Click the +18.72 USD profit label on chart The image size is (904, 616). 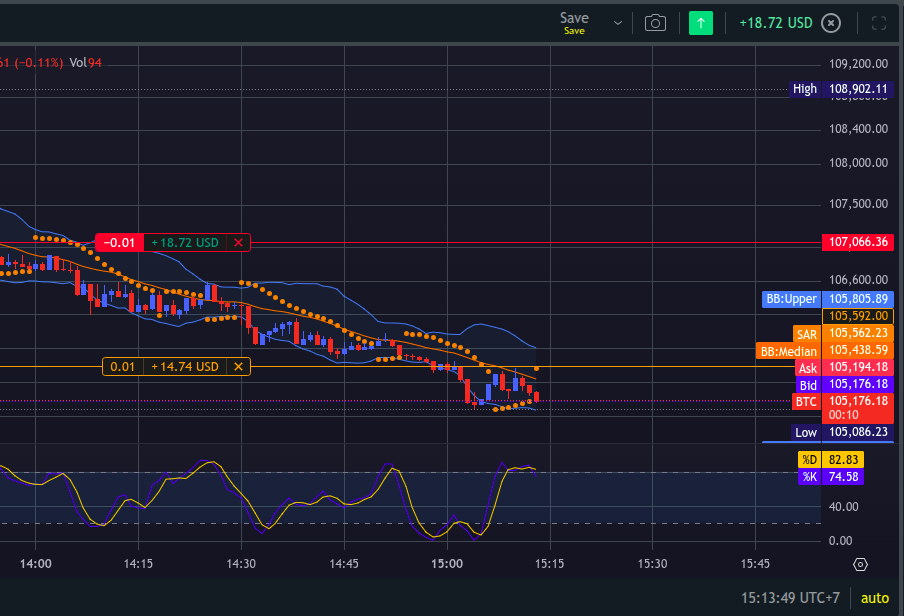click(x=185, y=243)
